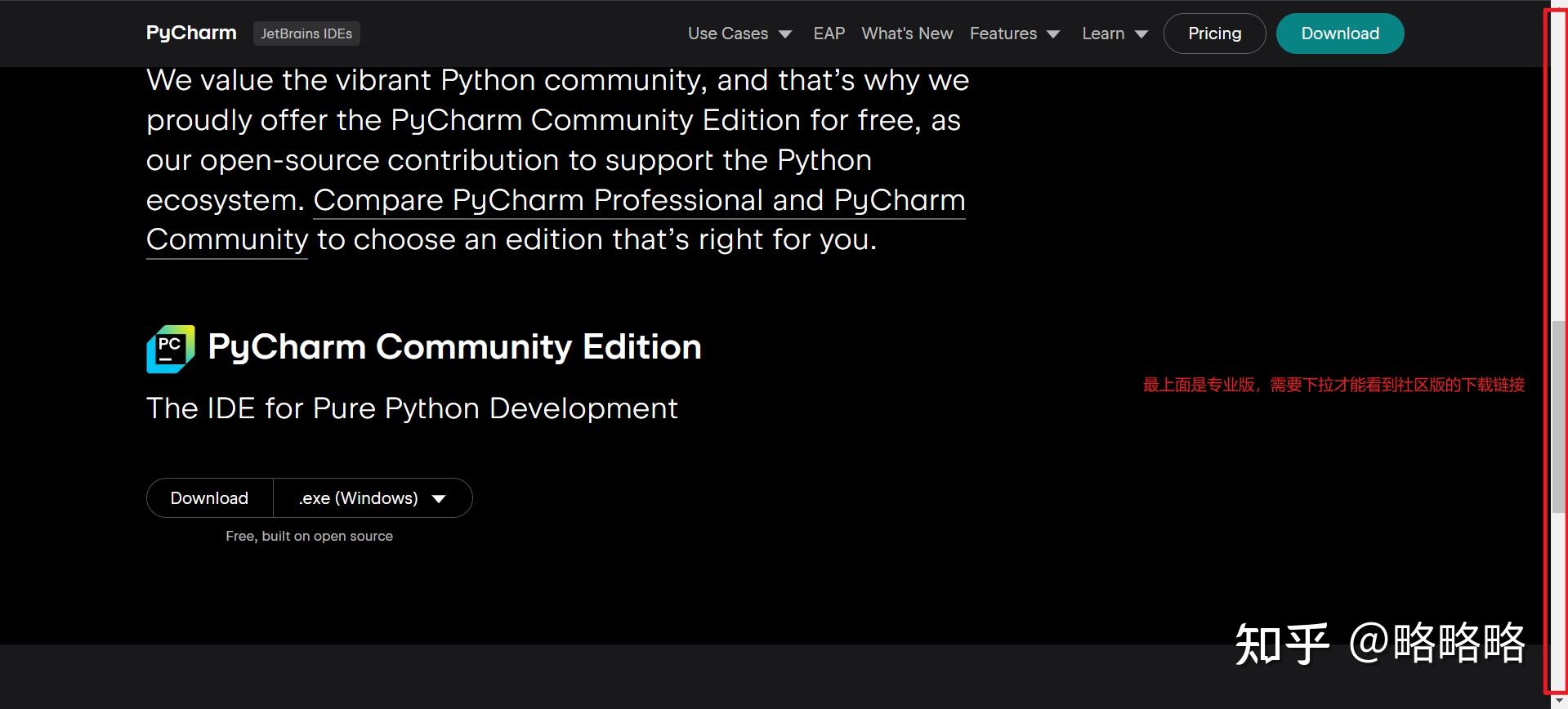The height and width of the screenshot is (709, 1568).
Task: Expand the Learn dropdown arrow
Action: coord(1141,34)
